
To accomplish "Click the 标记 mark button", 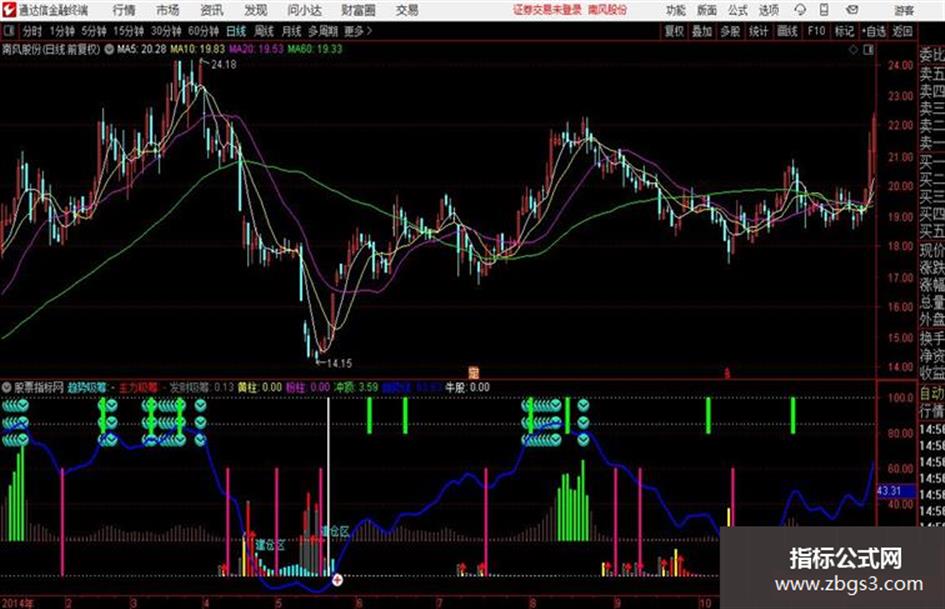I will click(x=844, y=31).
